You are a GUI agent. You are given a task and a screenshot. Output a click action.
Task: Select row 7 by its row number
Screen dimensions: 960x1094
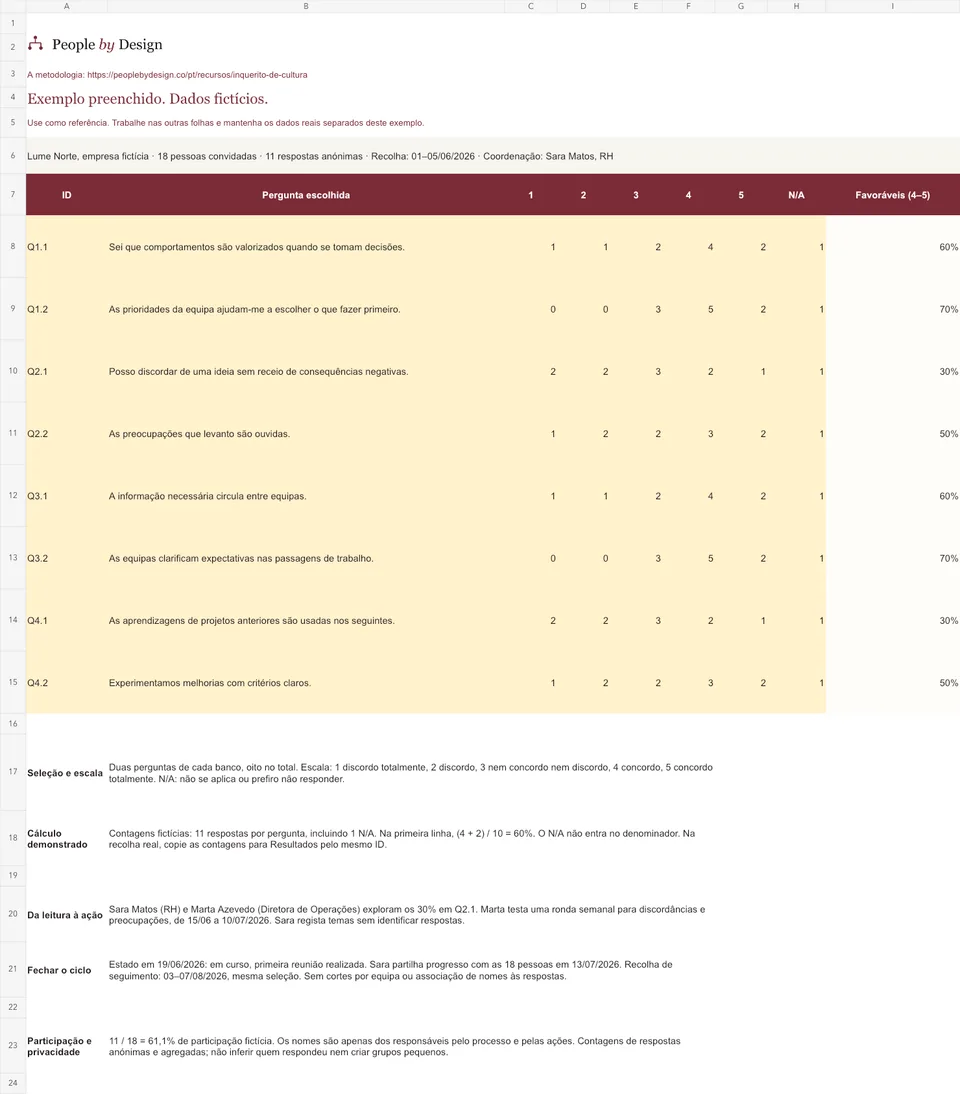click(13, 194)
